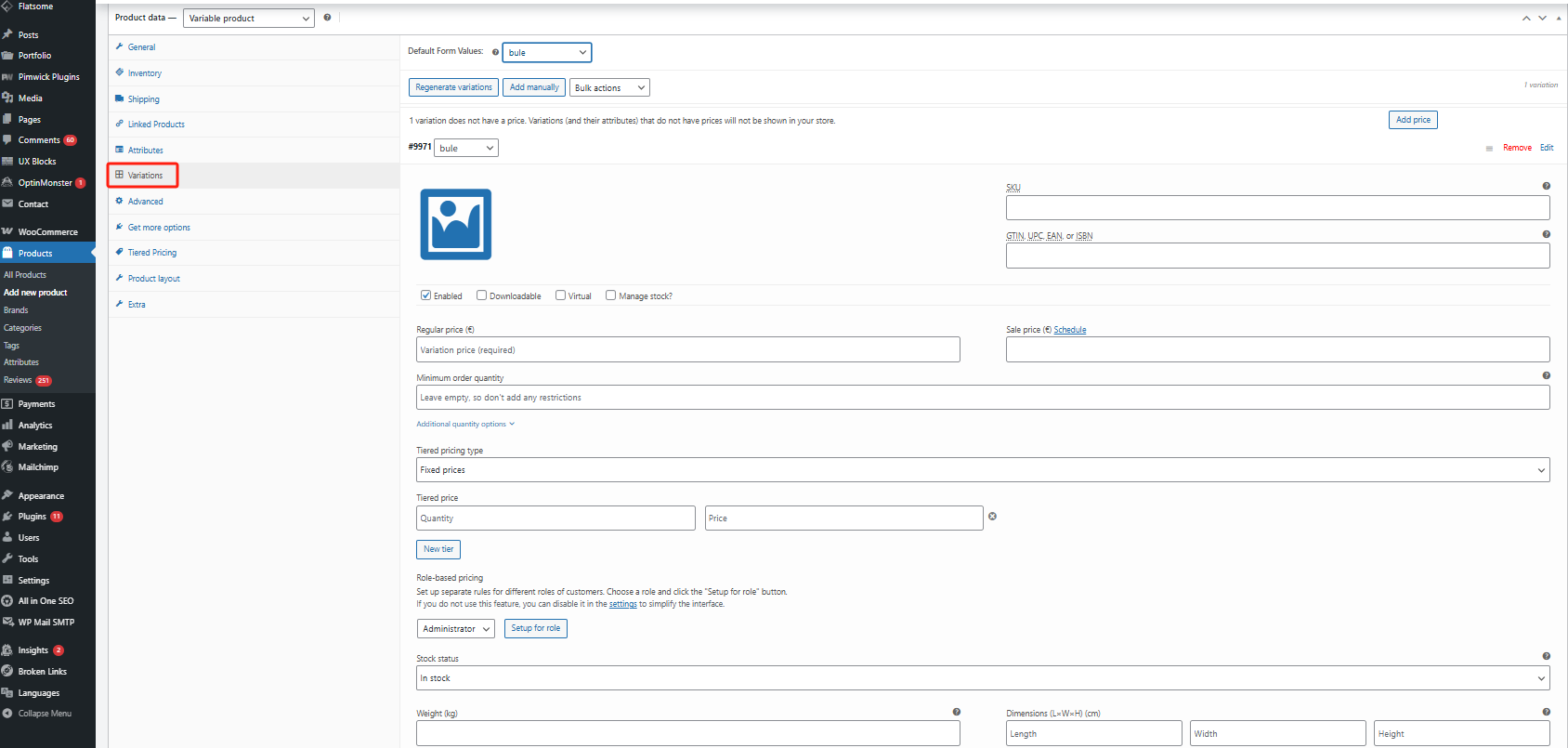Click the Analytics bar chart icon
This screenshot has width=1568, height=748.
(x=7, y=425)
